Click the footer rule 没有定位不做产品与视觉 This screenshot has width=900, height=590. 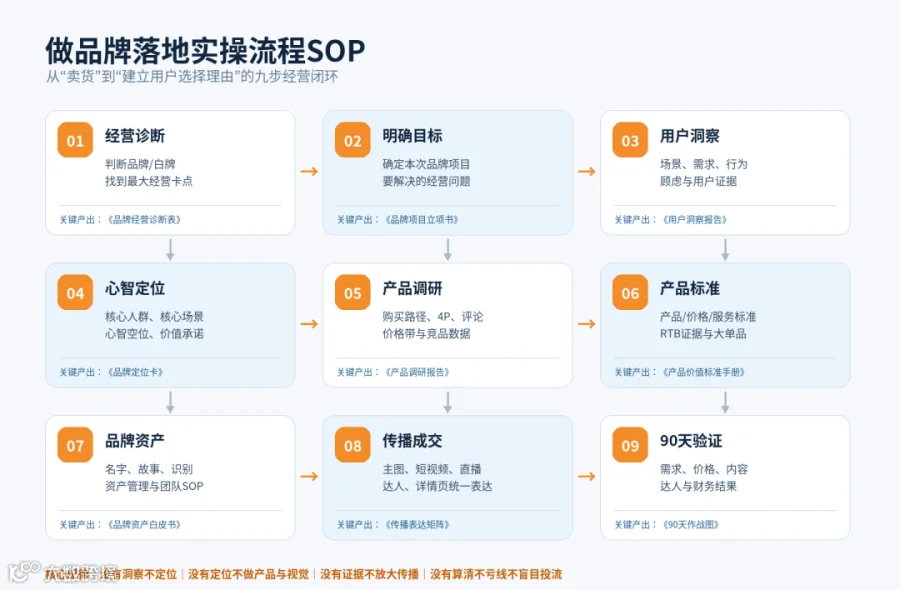point(249,574)
